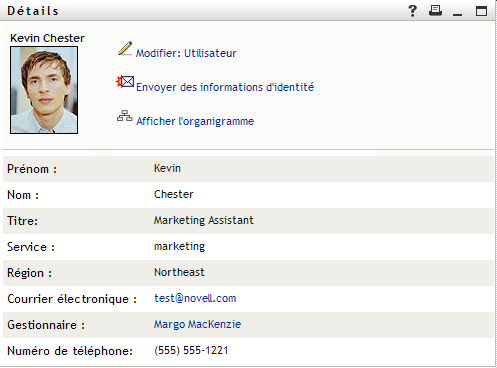Click the pencil icon beside Modifier

tap(125, 49)
